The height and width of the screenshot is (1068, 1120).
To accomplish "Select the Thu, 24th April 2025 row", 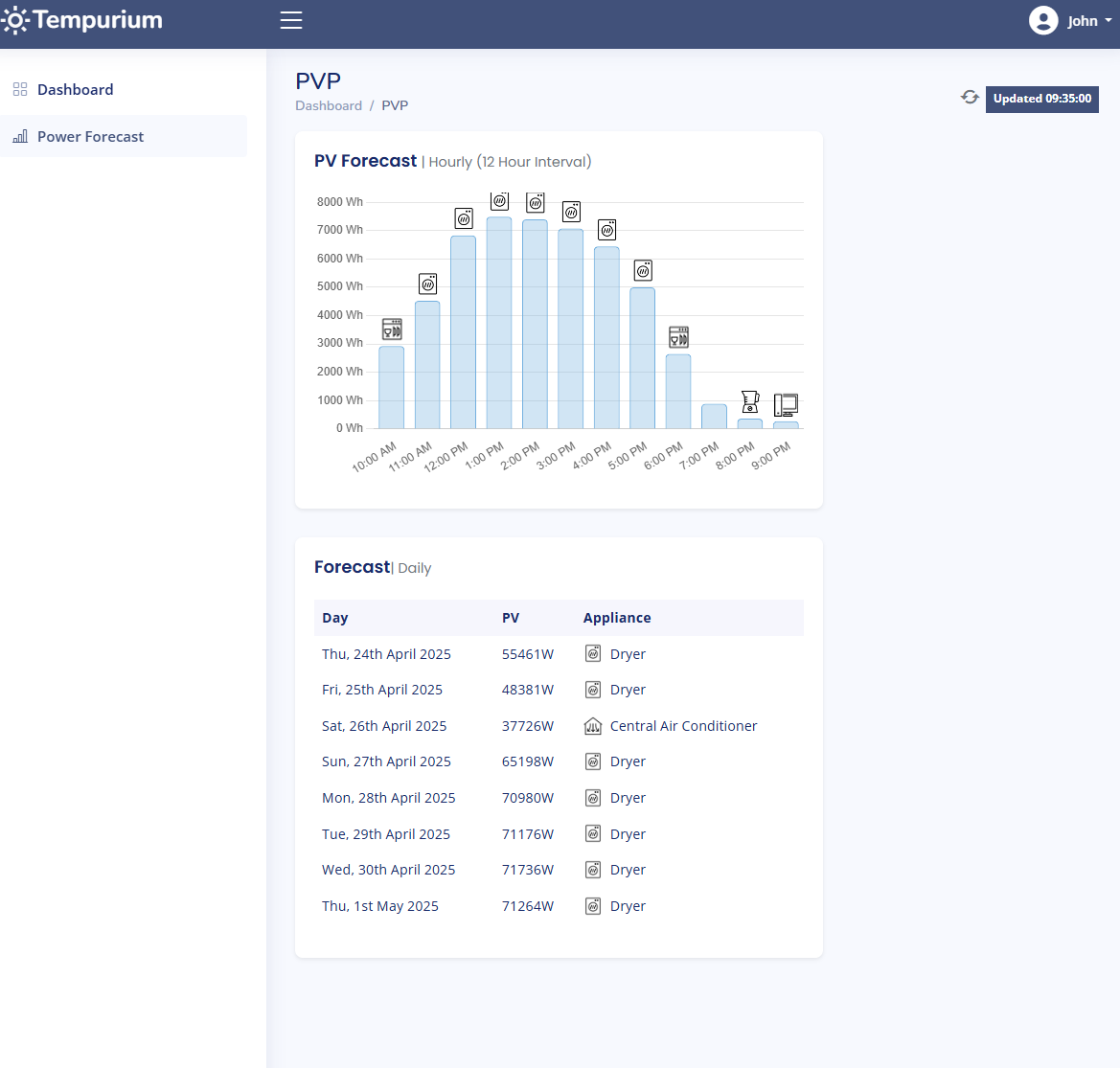I will [559, 654].
